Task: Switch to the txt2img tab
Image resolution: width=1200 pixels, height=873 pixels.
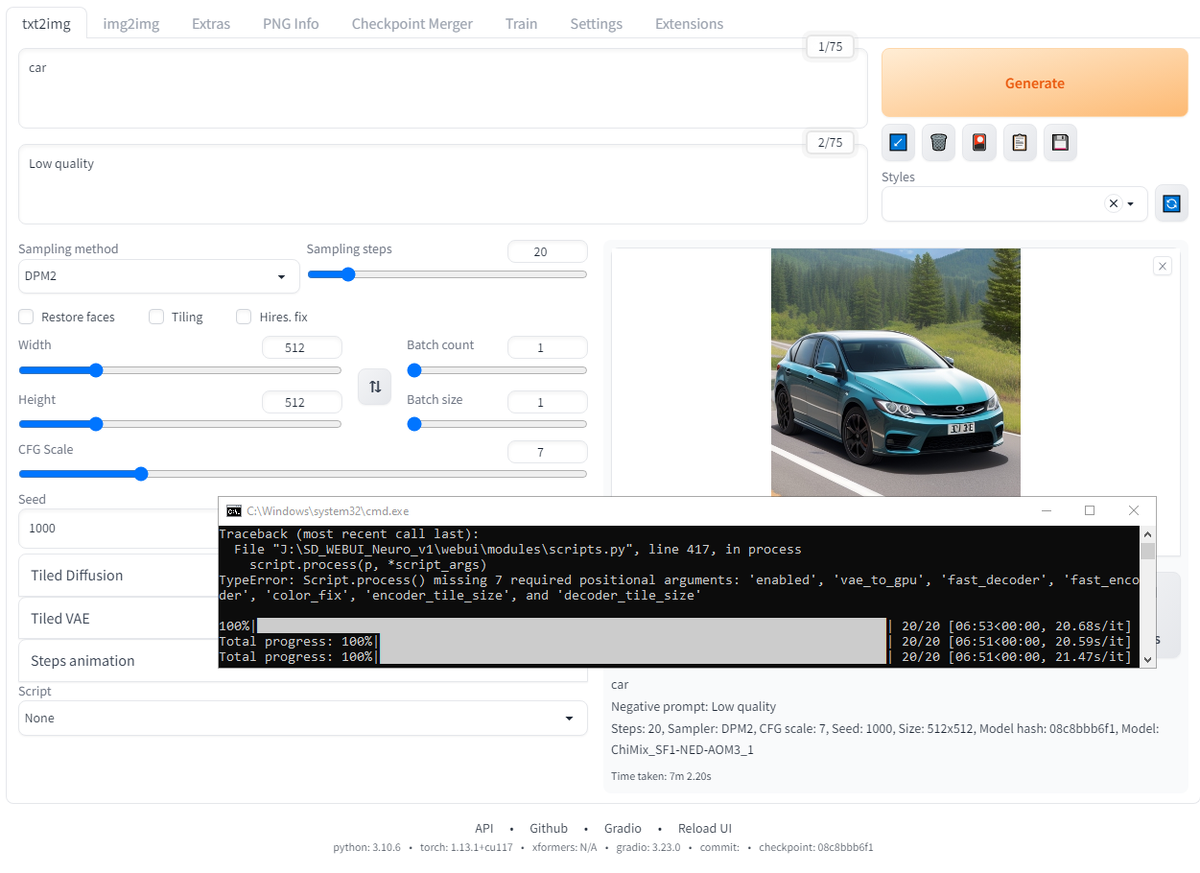Action: pos(47,23)
